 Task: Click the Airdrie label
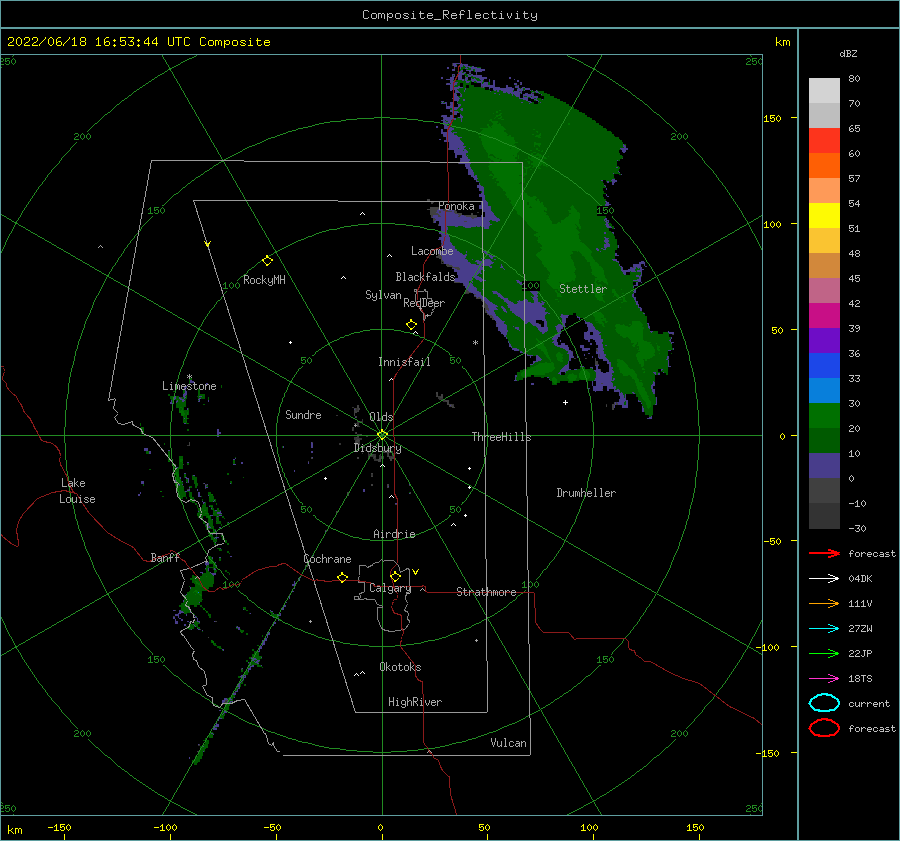394,534
